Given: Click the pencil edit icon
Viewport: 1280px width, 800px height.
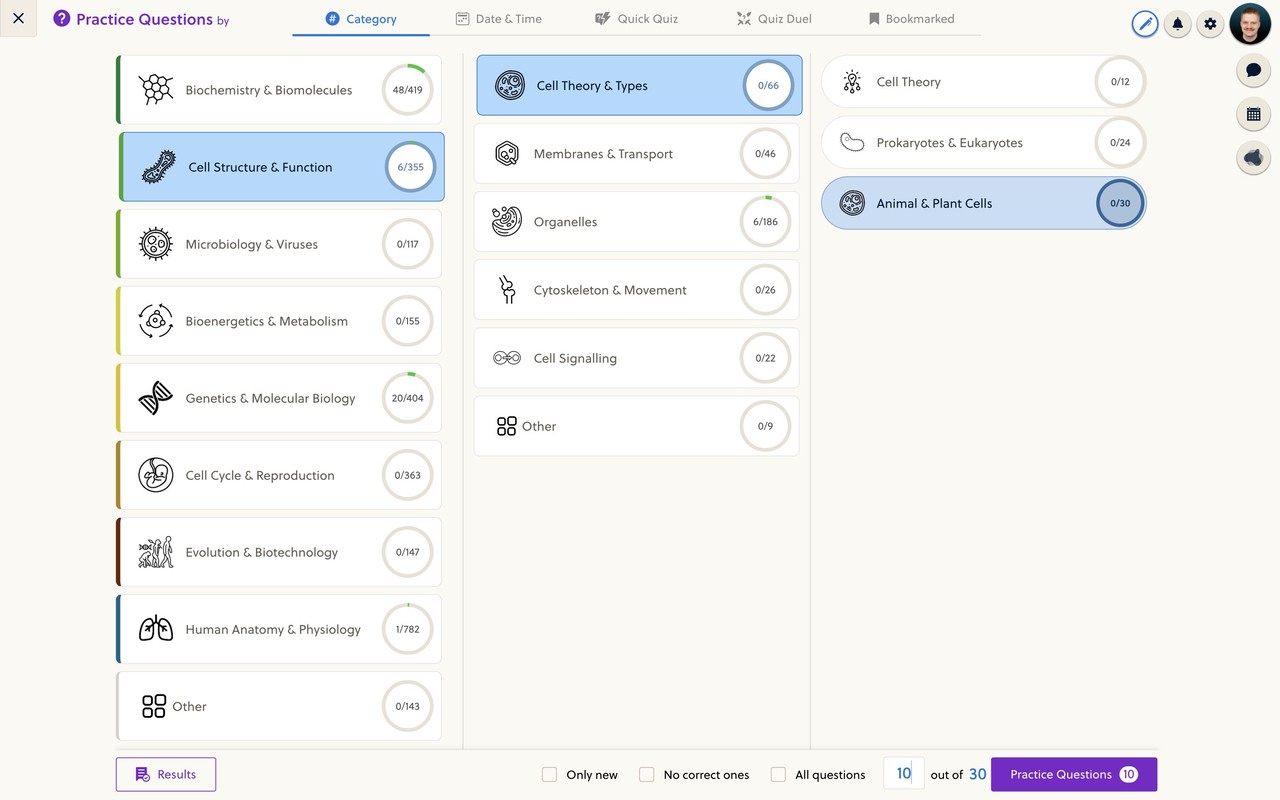Looking at the screenshot, I should point(1145,24).
